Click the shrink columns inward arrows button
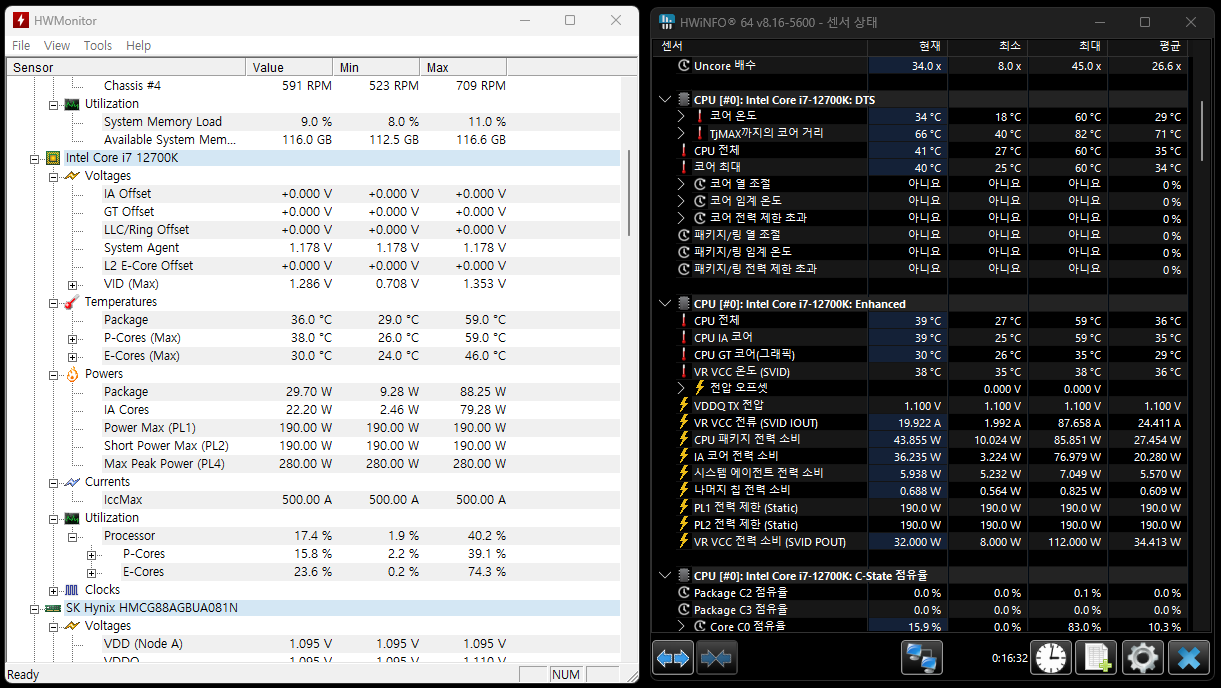This screenshot has width=1221, height=688. [718, 658]
